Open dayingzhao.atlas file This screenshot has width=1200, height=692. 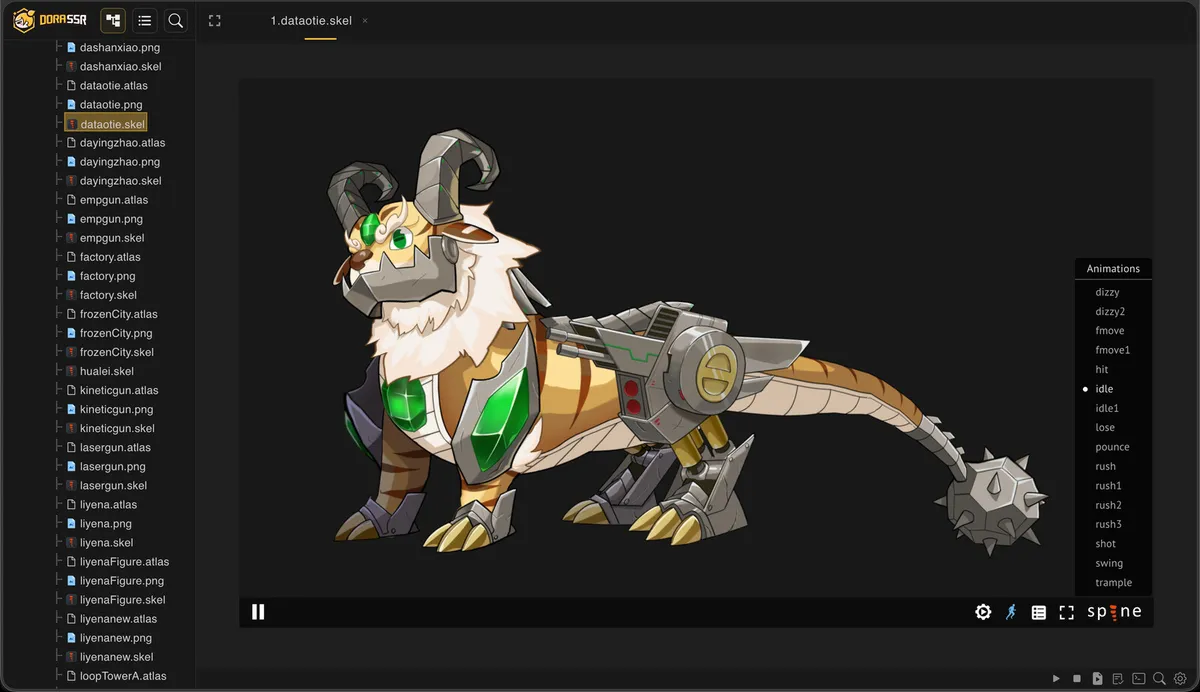coord(122,142)
